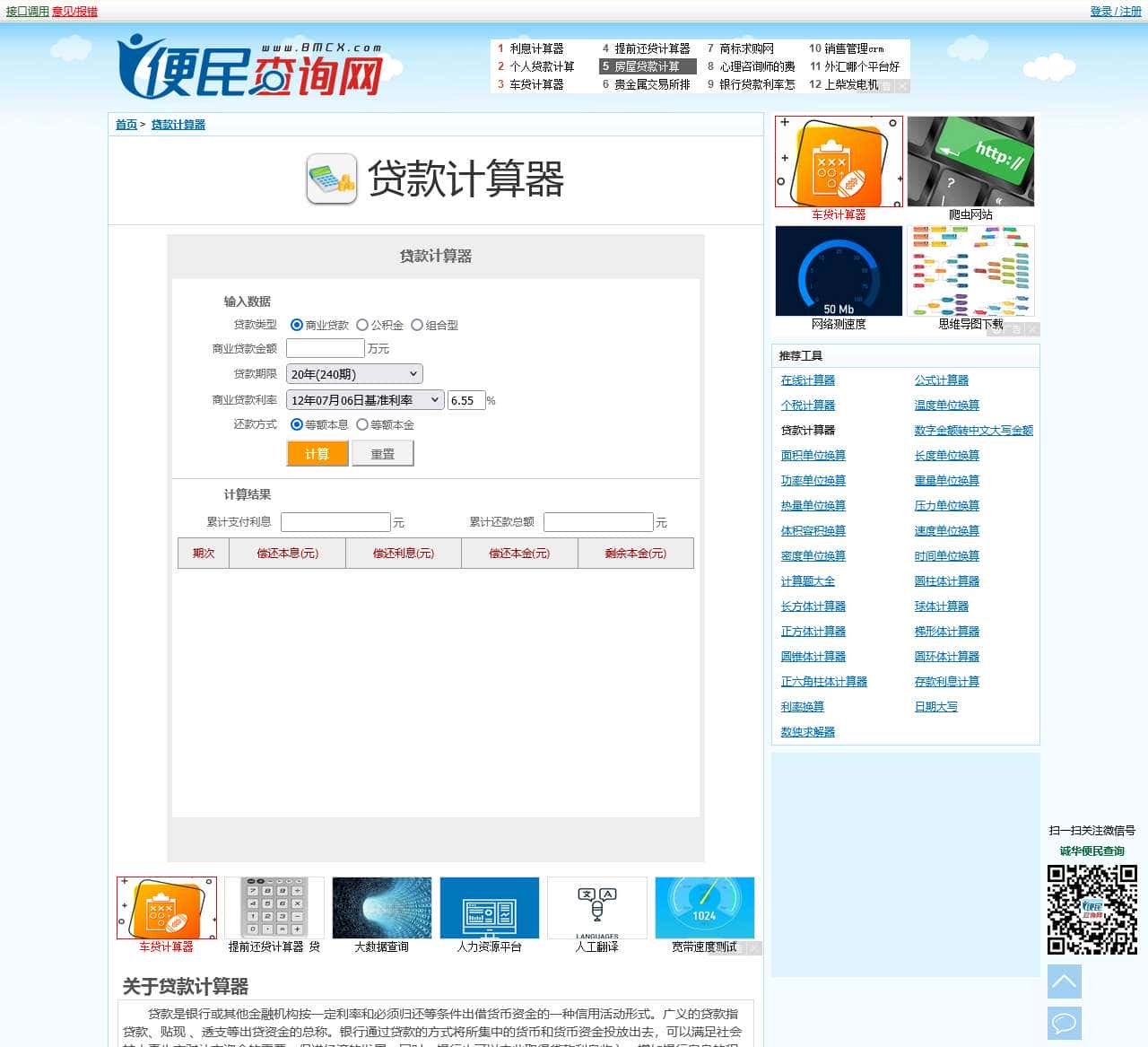Open the 思维导图下载 thumbnail

pos(970,271)
